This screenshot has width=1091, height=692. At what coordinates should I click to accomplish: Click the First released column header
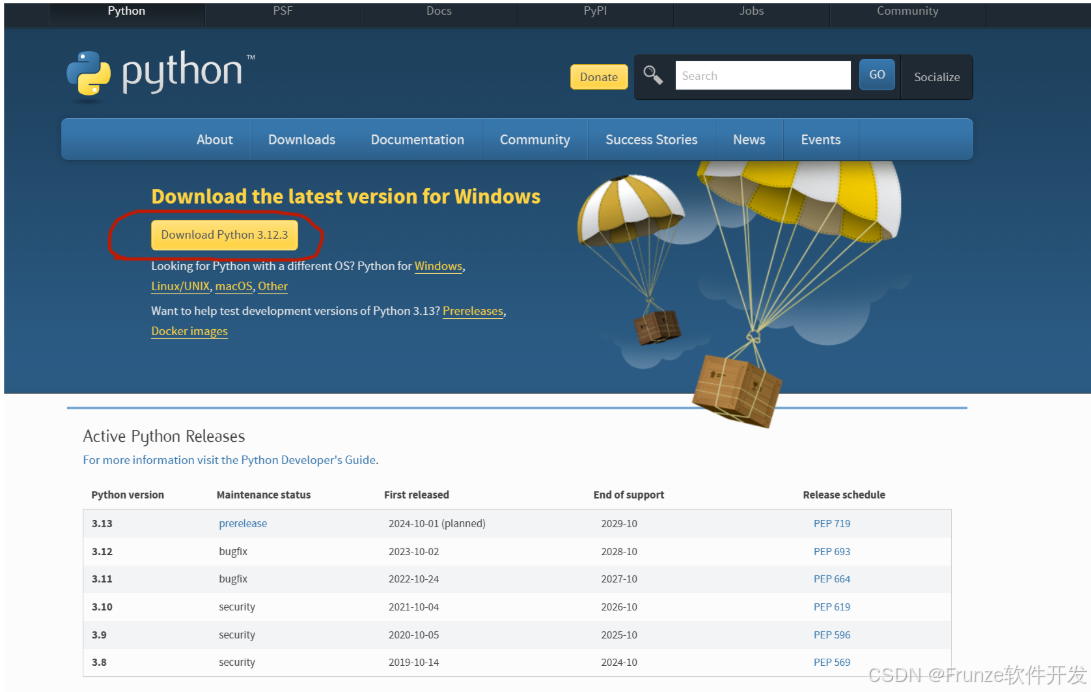coord(417,495)
